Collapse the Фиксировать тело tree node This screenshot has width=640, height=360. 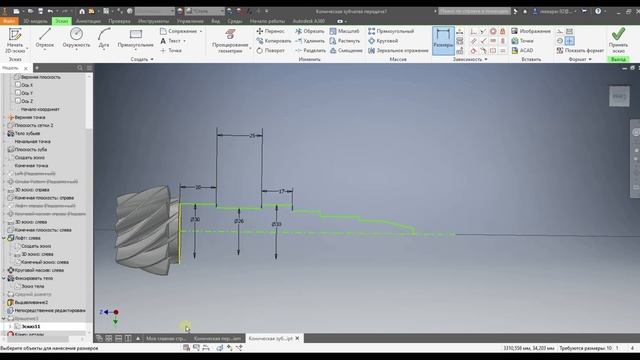(x=4, y=278)
